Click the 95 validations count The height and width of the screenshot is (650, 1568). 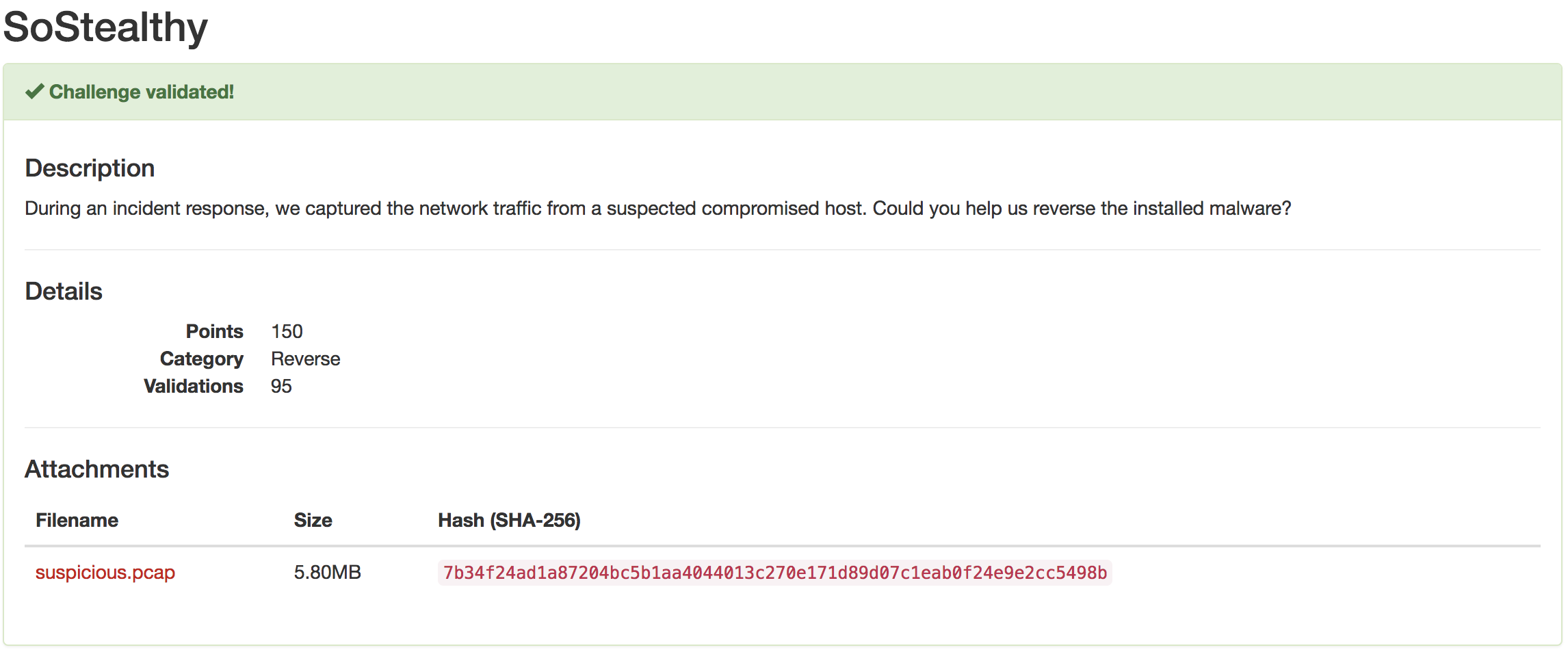tap(281, 387)
